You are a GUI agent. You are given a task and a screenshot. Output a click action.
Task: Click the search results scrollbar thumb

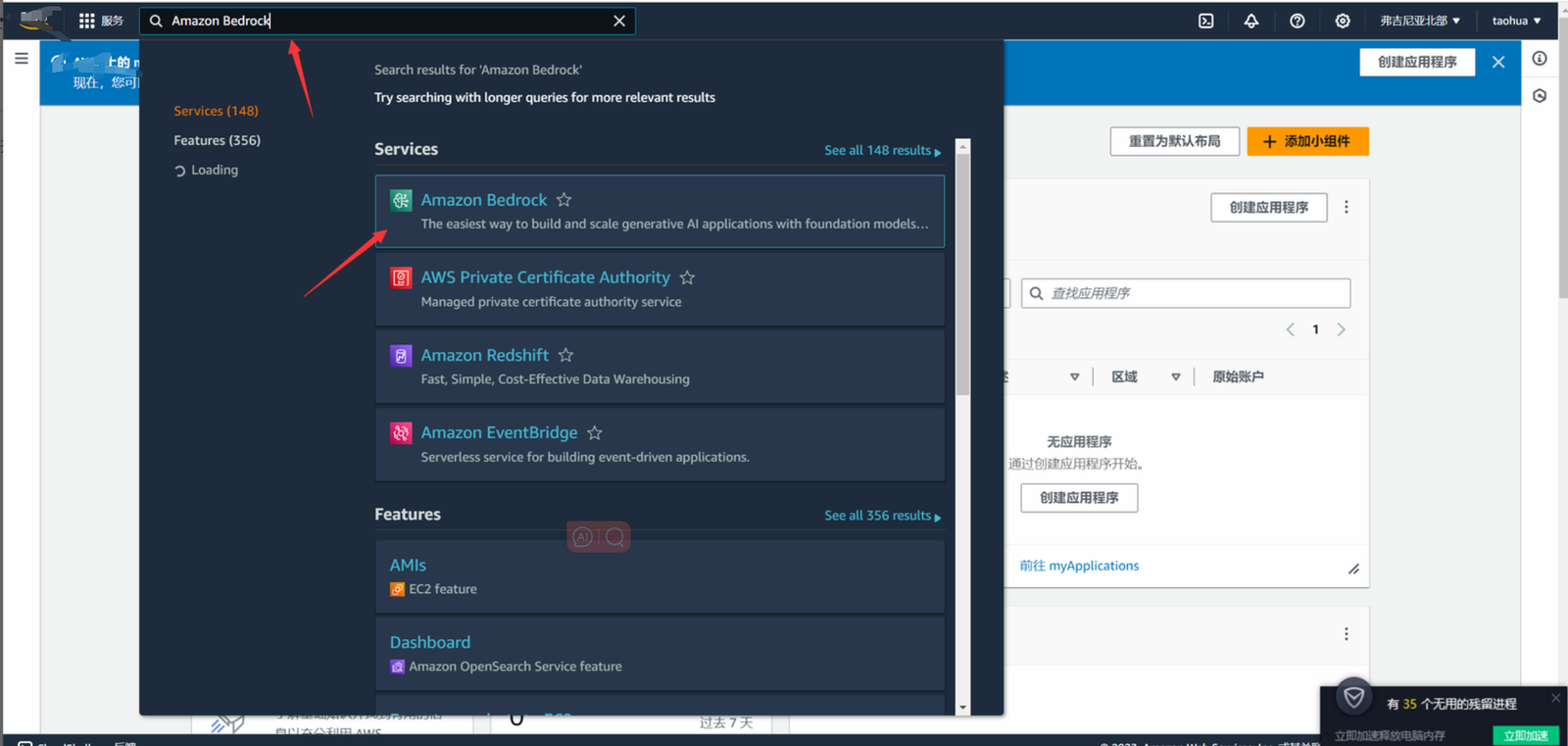(962, 274)
